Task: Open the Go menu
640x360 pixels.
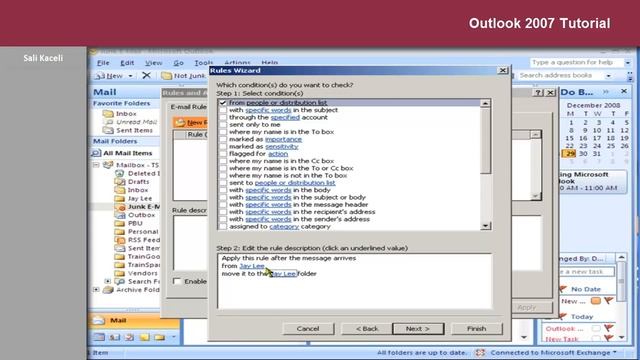Action: [x=178, y=63]
